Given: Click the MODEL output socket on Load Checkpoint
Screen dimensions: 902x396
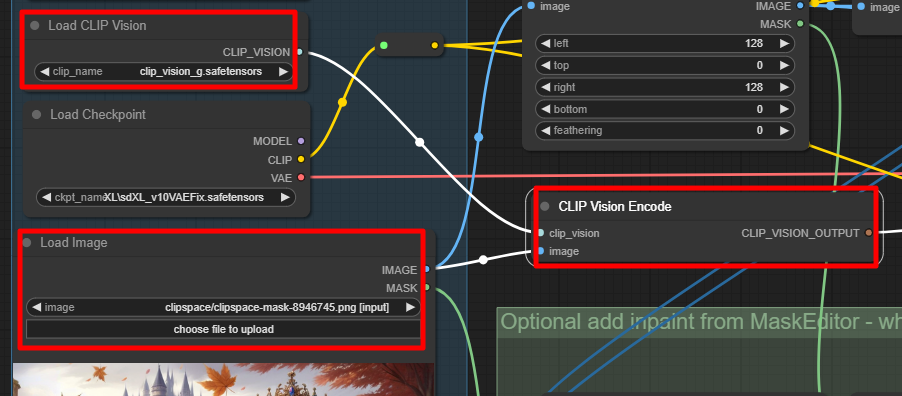Looking at the screenshot, I should (x=300, y=141).
